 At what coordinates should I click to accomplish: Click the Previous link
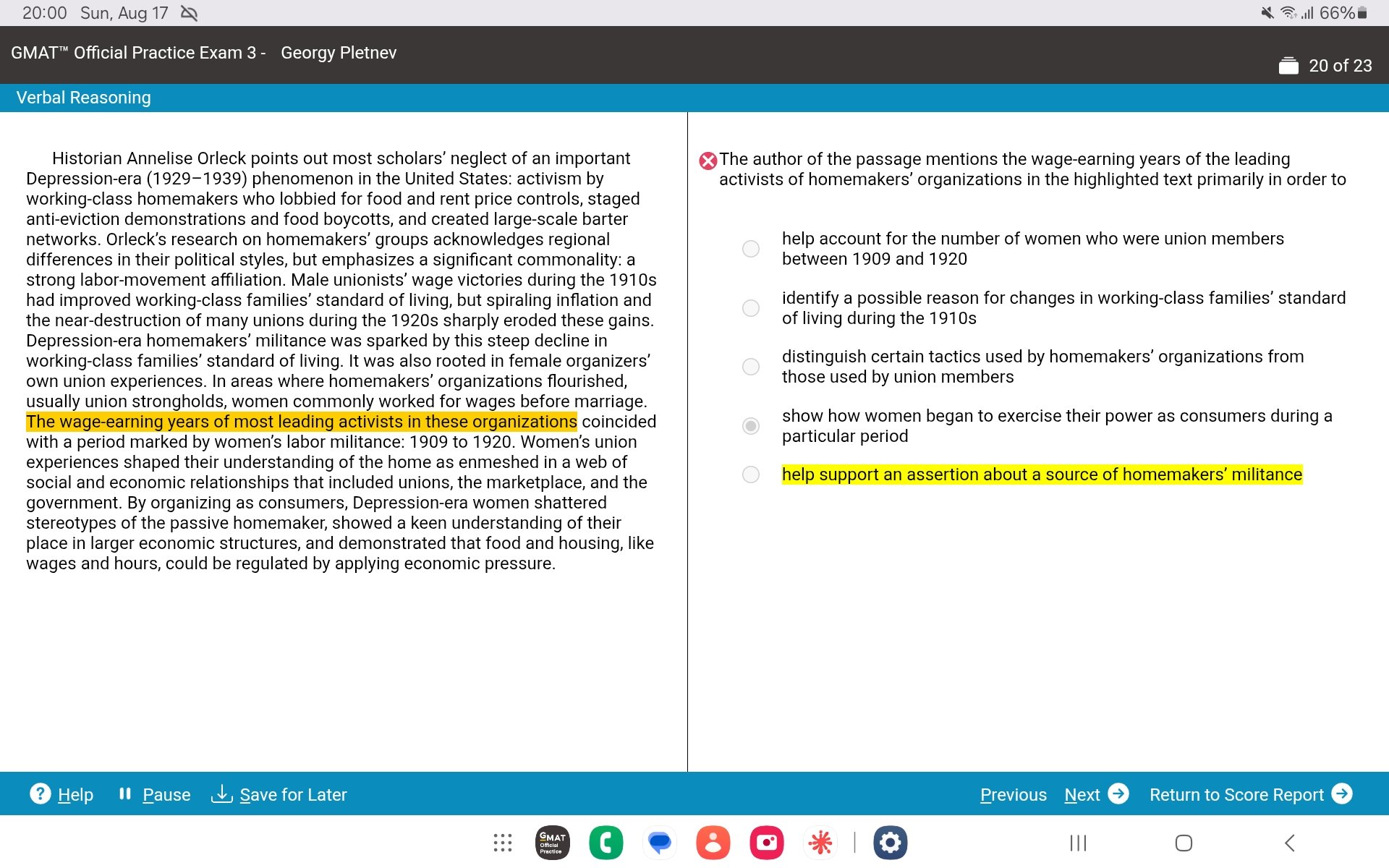tap(1013, 793)
